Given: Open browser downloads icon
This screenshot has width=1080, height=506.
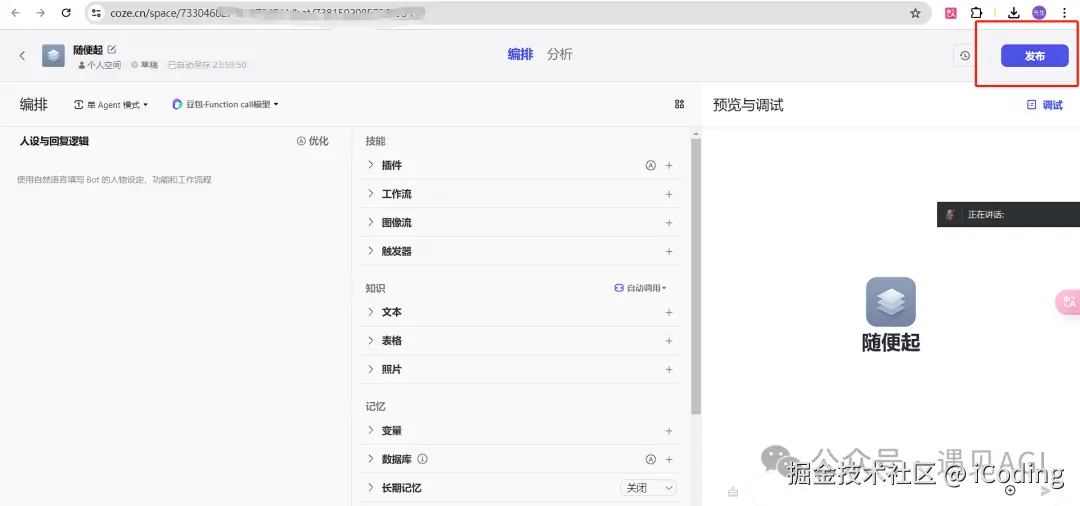Looking at the screenshot, I should click(1014, 13).
